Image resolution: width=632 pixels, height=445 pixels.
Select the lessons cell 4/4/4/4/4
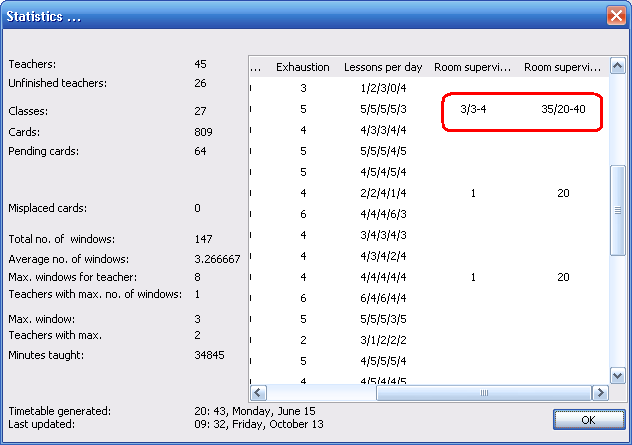click(383, 277)
